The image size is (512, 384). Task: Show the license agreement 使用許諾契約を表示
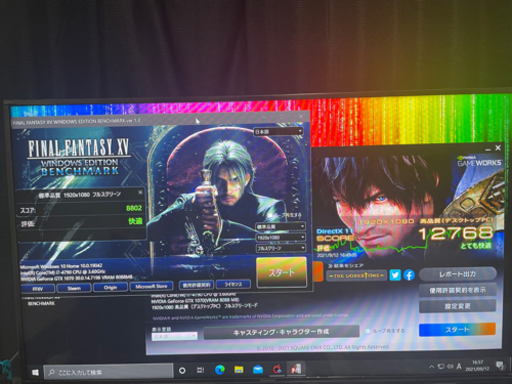click(457, 290)
